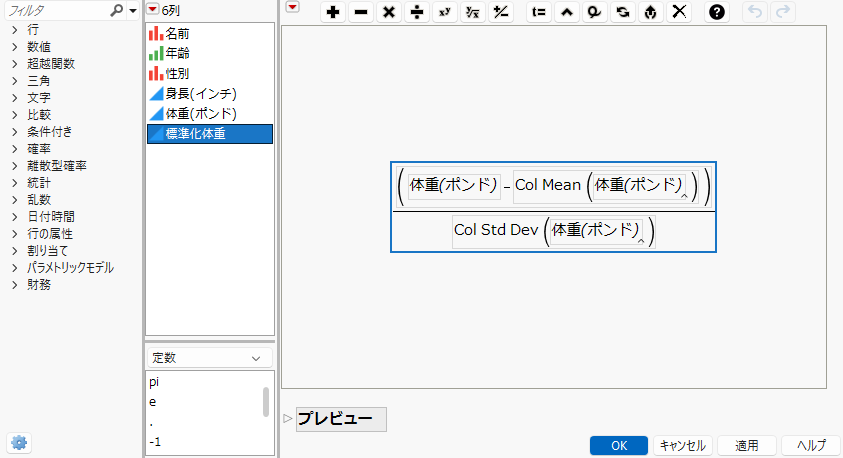Click the minus (subtract) operator button
This screenshot has width=843, height=458.
(361, 12)
